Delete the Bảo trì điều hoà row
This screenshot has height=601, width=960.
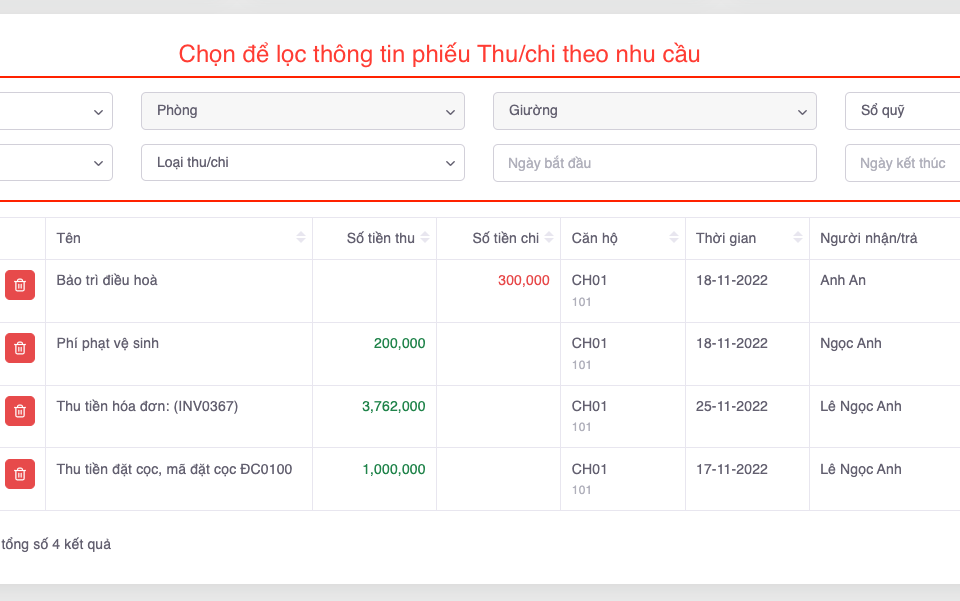tap(20, 285)
